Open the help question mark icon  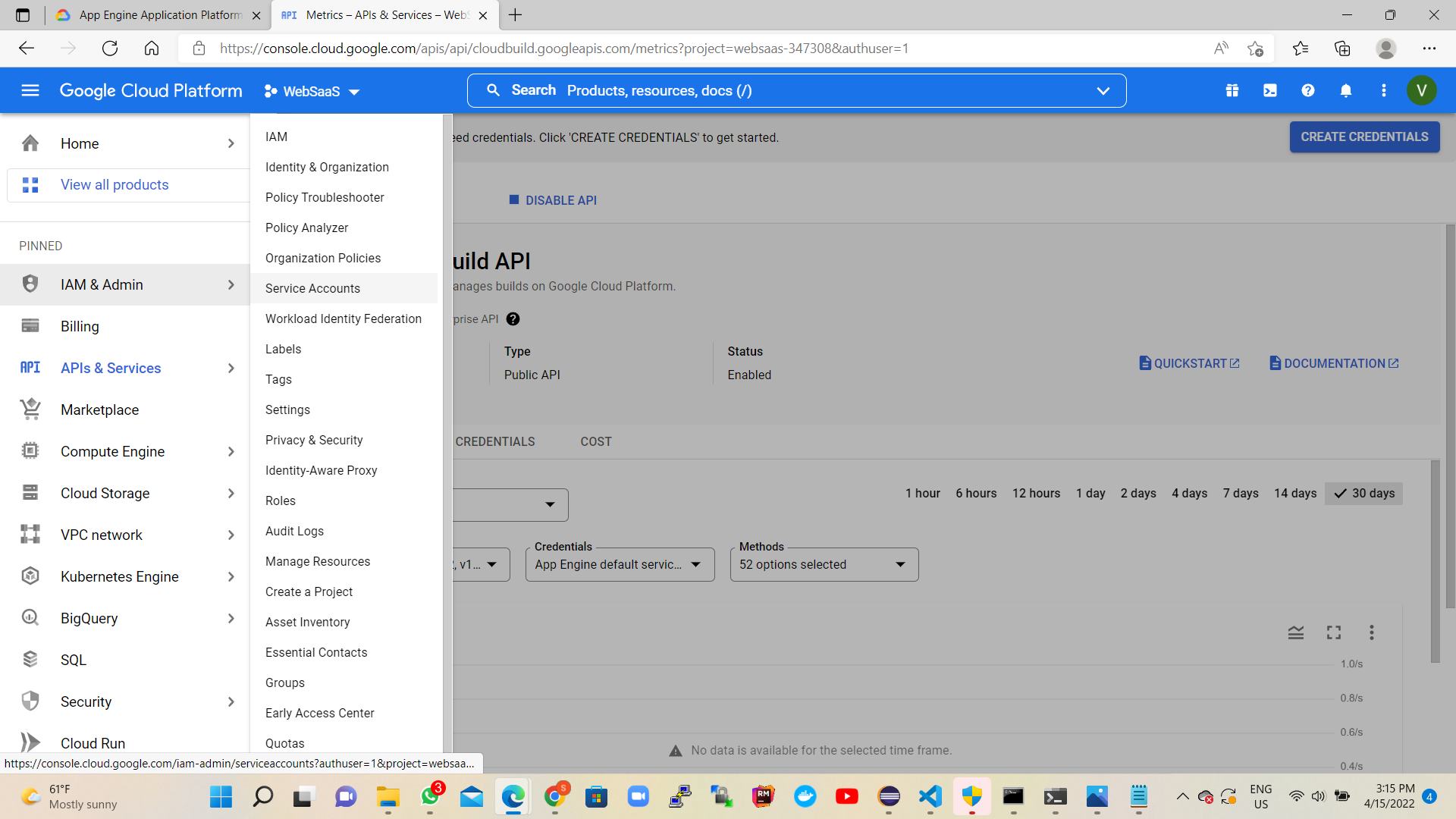(x=1308, y=91)
